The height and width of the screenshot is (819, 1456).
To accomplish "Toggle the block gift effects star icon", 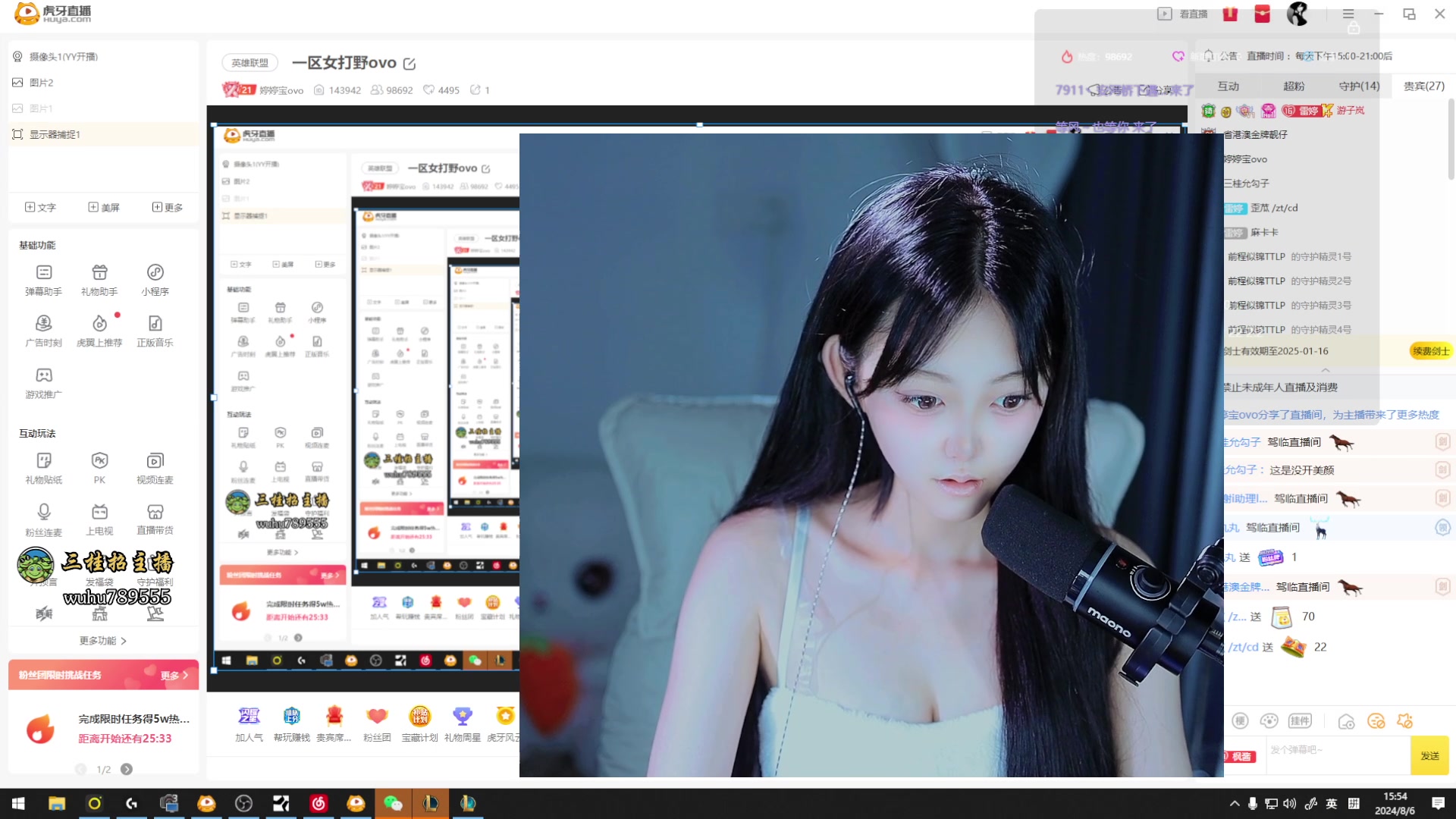I will (1405, 721).
